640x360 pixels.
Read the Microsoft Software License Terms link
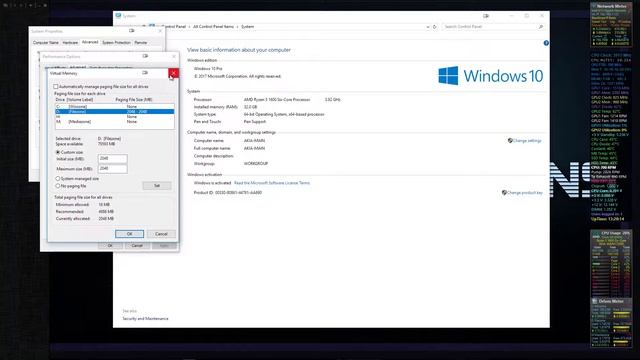point(272,183)
